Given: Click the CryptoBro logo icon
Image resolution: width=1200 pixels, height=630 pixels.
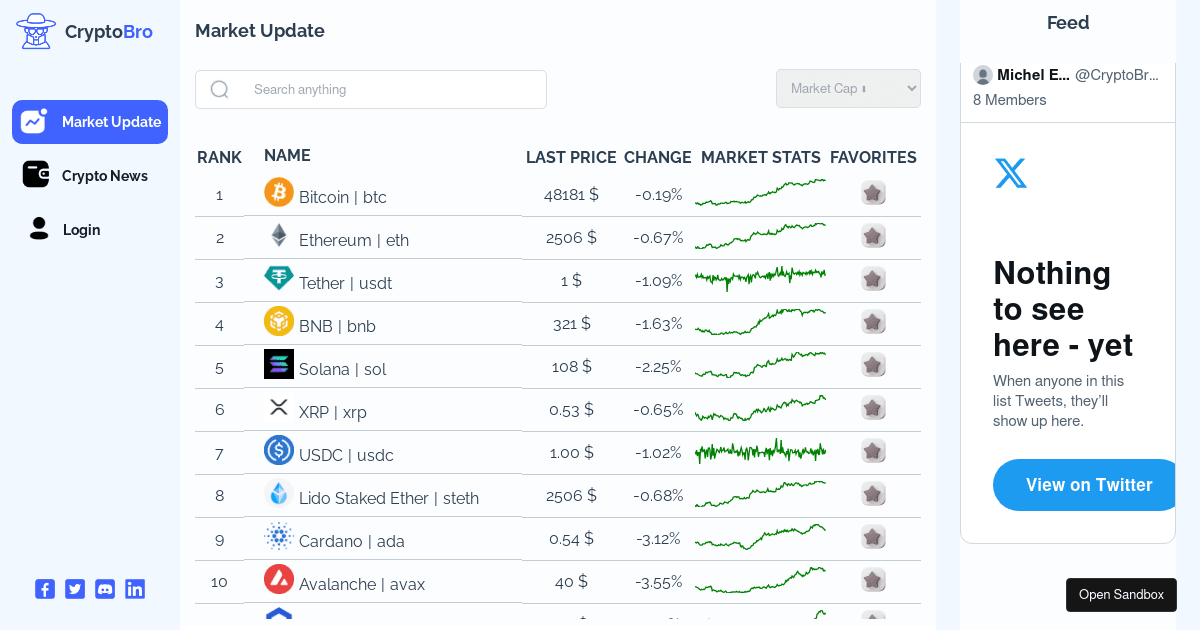Looking at the screenshot, I should pyautogui.click(x=36, y=31).
